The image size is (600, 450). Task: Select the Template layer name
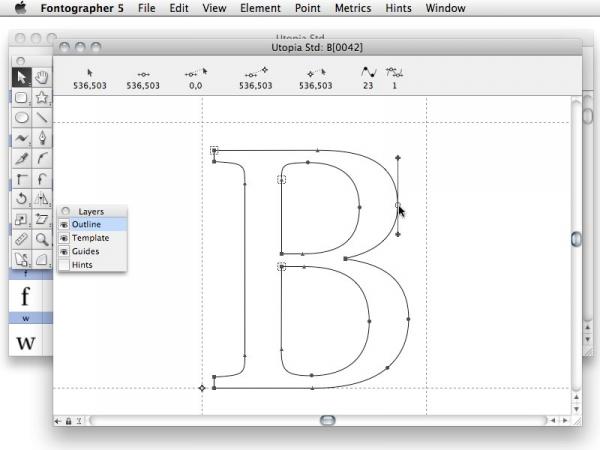point(91,238)
